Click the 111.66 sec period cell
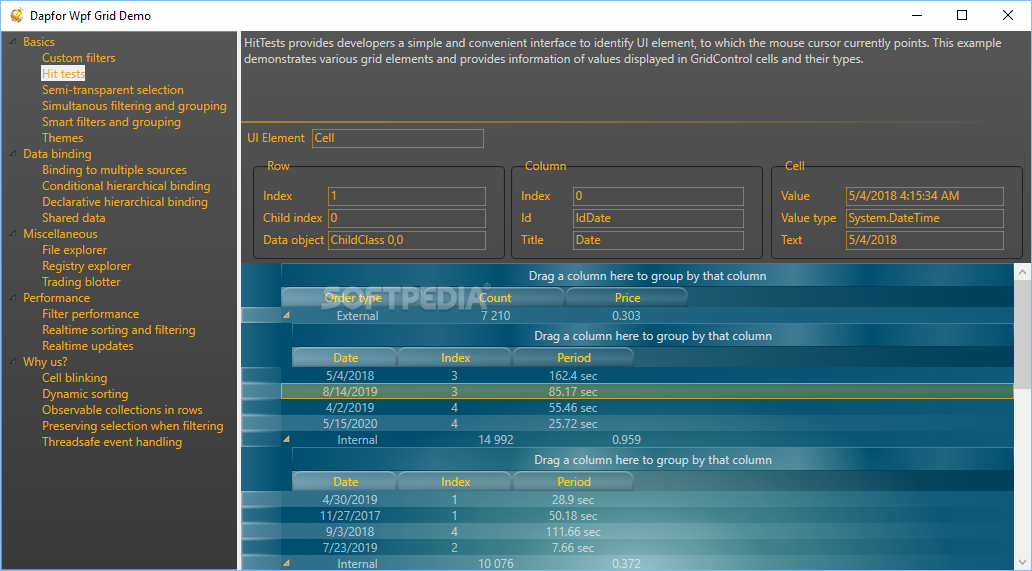Screen dimensions: 1032x571 (x=573, y=532)
